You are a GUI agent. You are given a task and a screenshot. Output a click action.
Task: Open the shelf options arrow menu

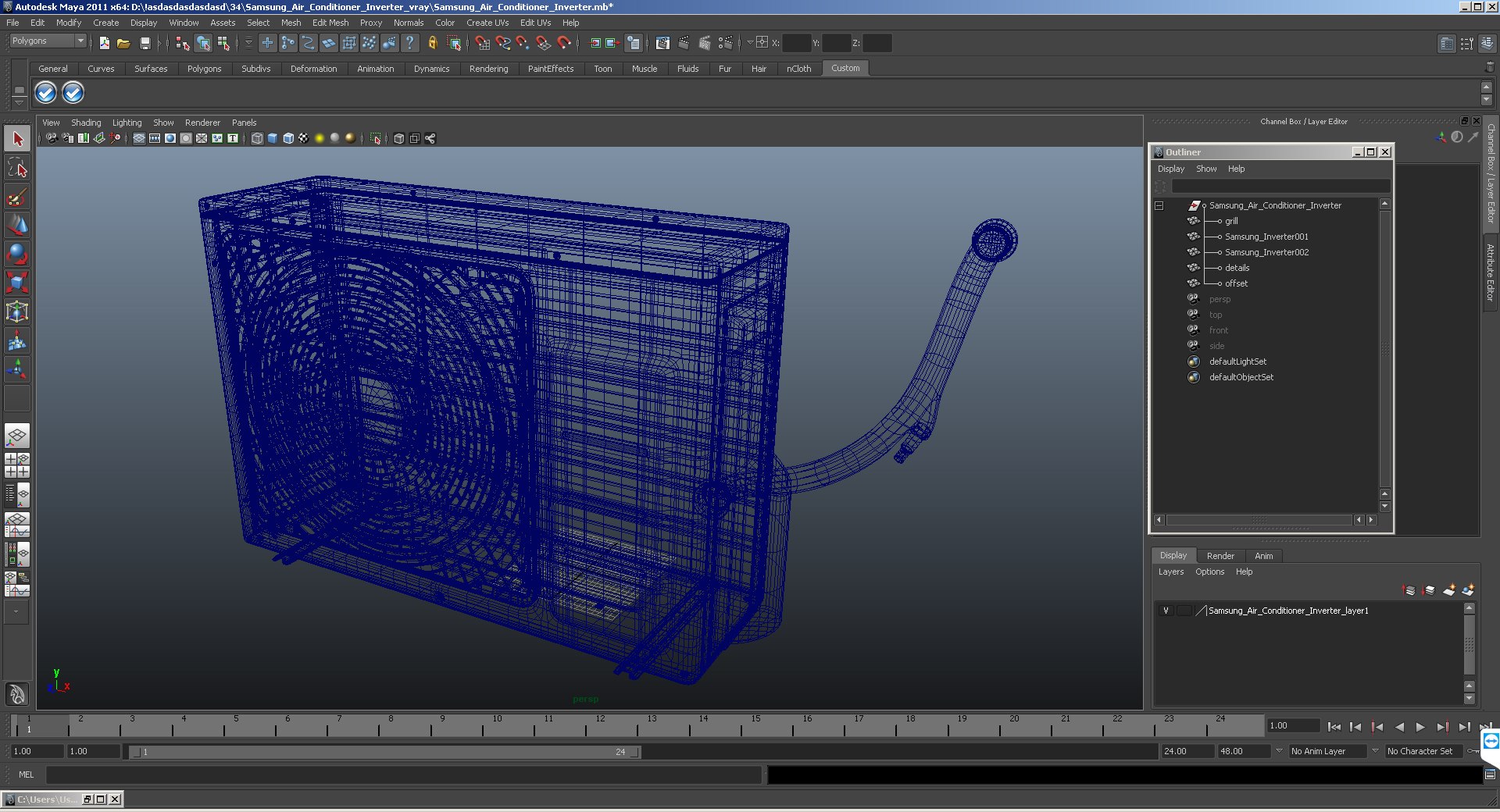click(20, 102)
